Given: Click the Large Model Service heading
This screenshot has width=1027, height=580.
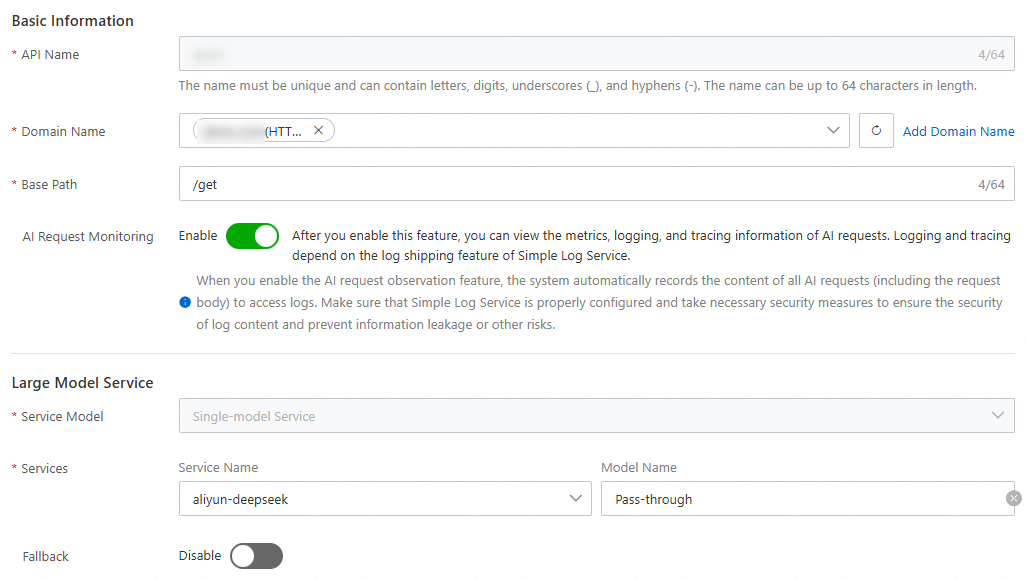Looking at the screenshot, I should point(83,383).
